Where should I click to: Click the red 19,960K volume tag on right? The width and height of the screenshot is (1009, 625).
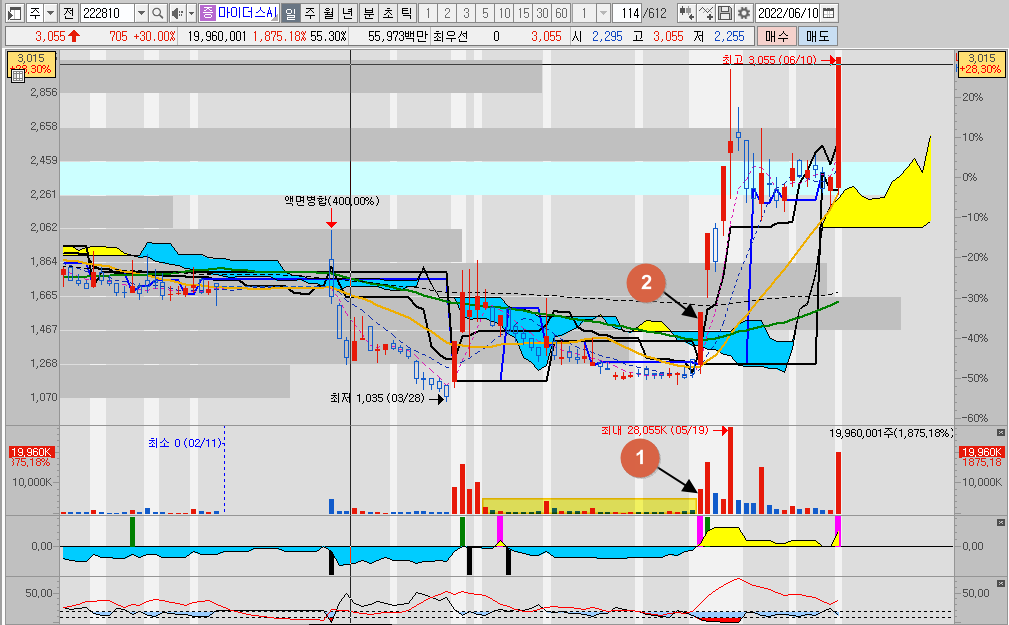[x=981, y=452]
